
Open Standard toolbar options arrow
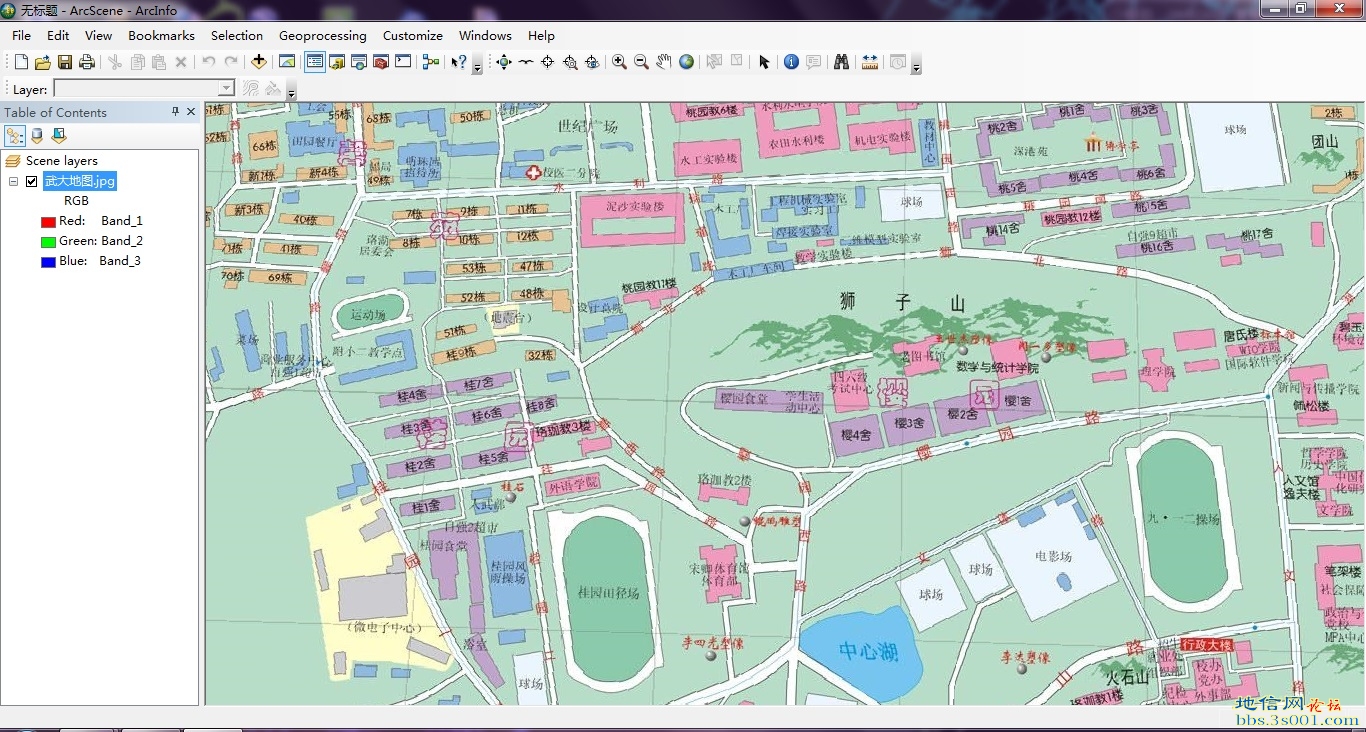click(x=477, y=65)
